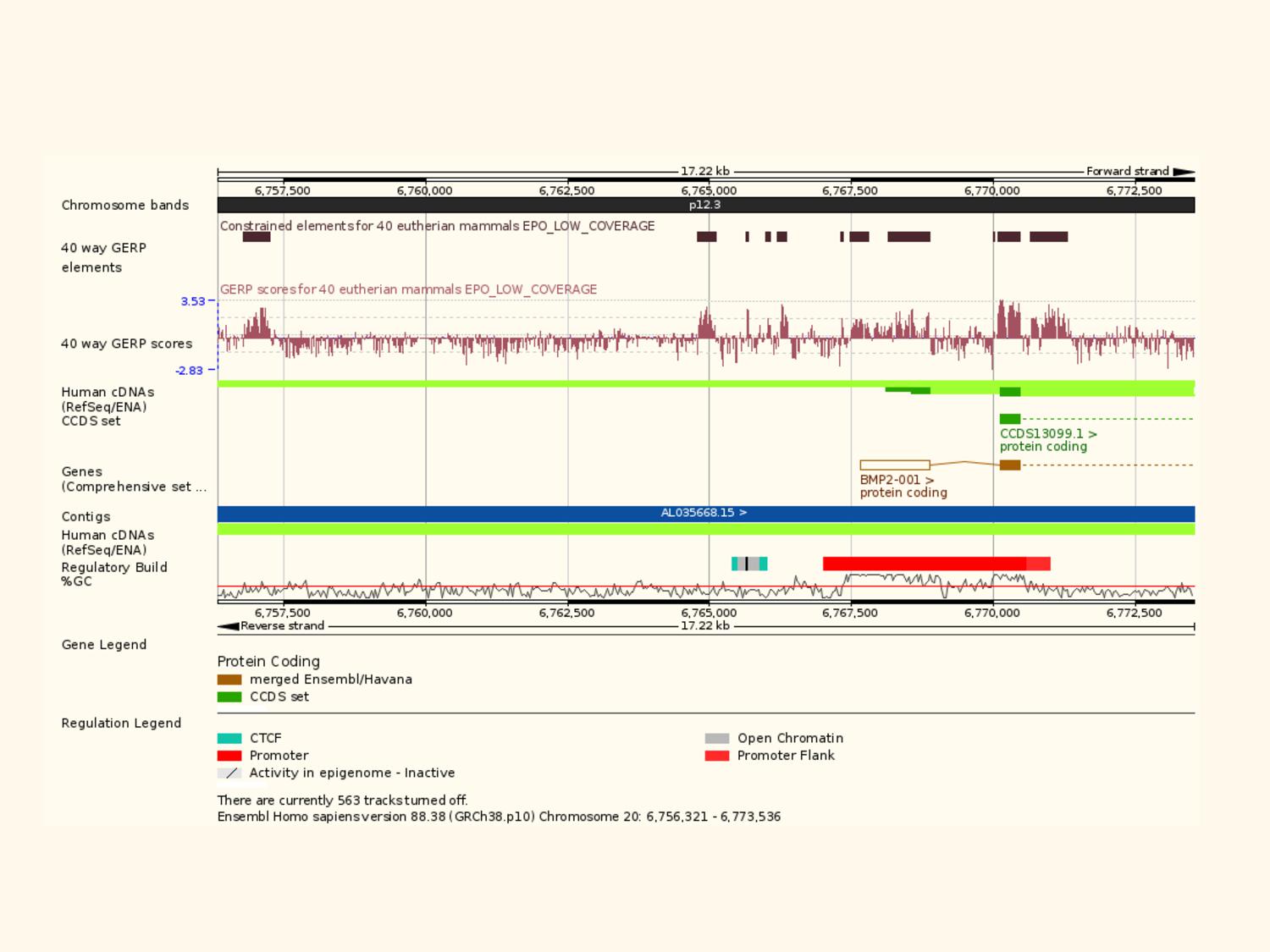Click the Human cDNAs label below Contigs
Screen dimensions: 1270x952
[108, 542]
